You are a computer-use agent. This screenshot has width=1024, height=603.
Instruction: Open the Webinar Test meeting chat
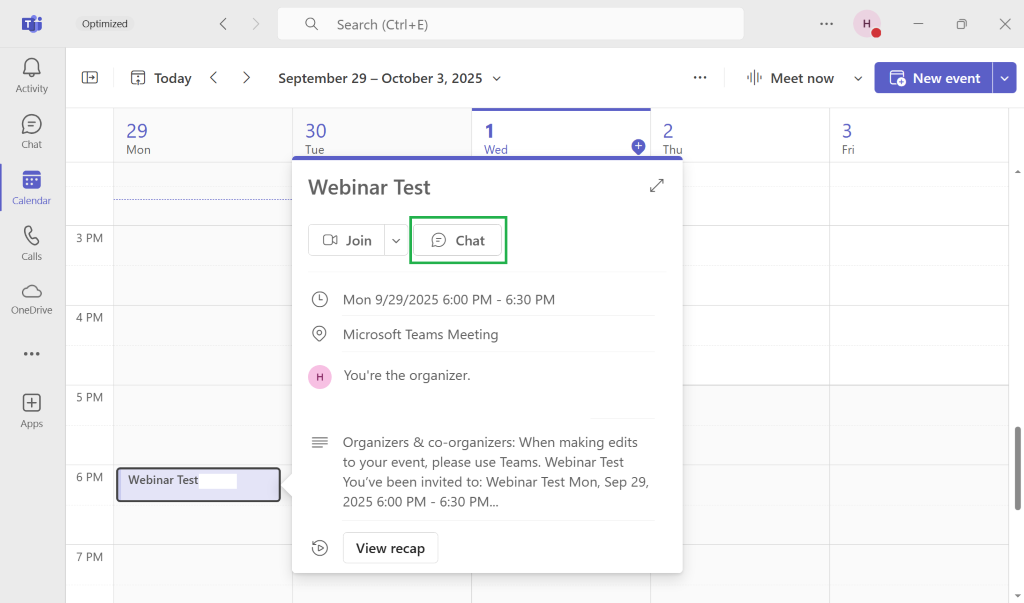(458, 240)
